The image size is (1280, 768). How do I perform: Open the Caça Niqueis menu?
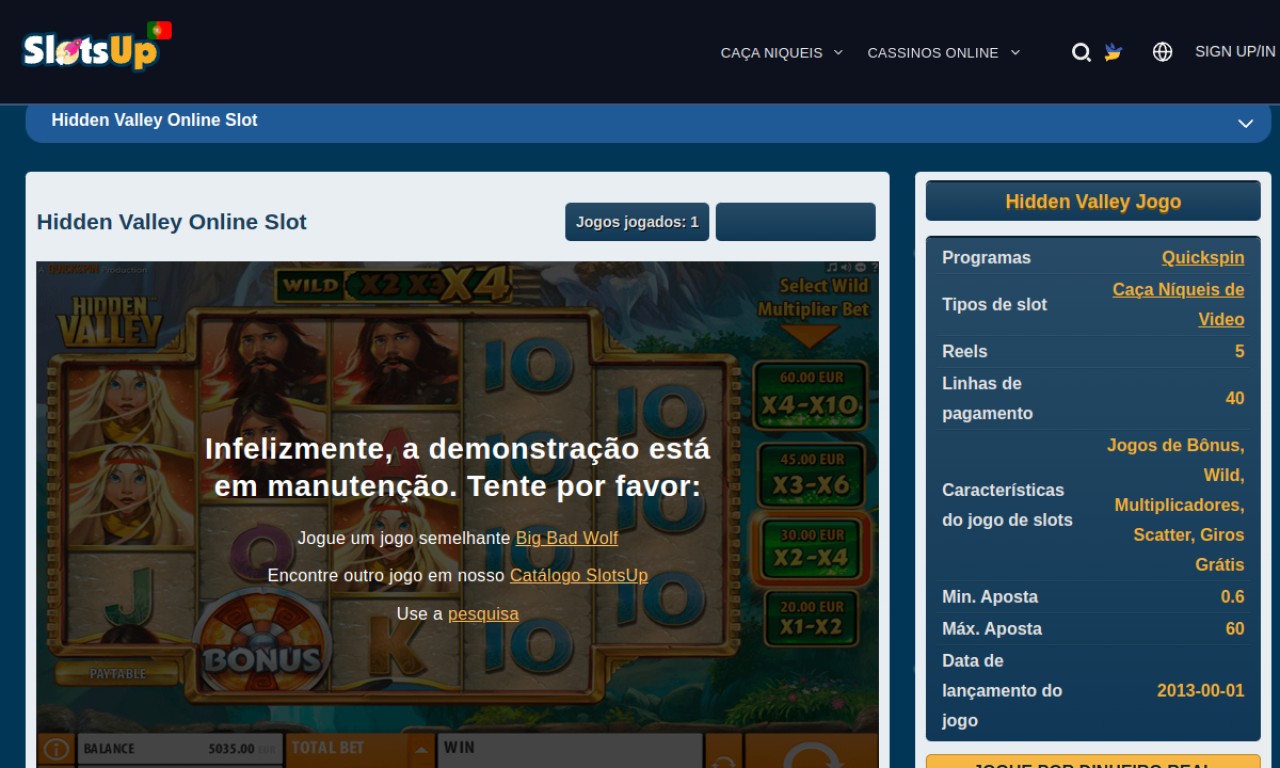[771, 53]
